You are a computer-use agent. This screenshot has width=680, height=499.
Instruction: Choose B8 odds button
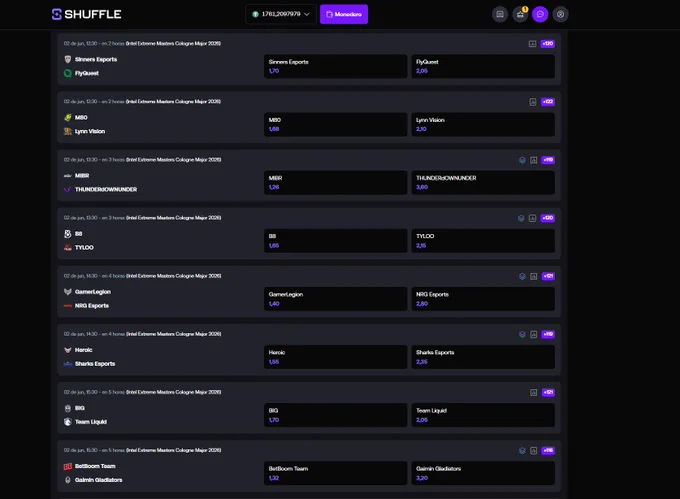(336, 241)
